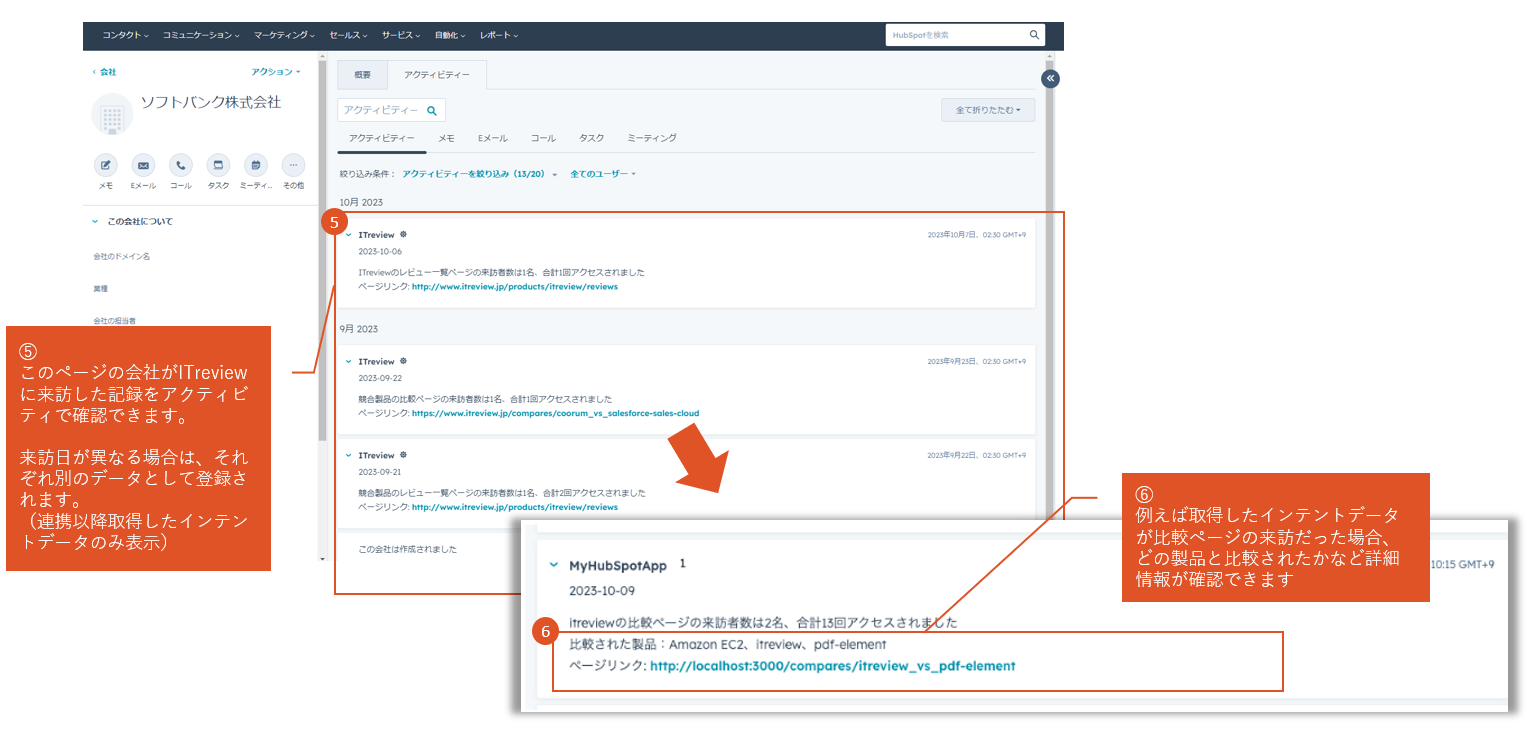Click the Email (Eメール) envelope icon
This screenshot has width=1539, height=753.
(143, 166)
